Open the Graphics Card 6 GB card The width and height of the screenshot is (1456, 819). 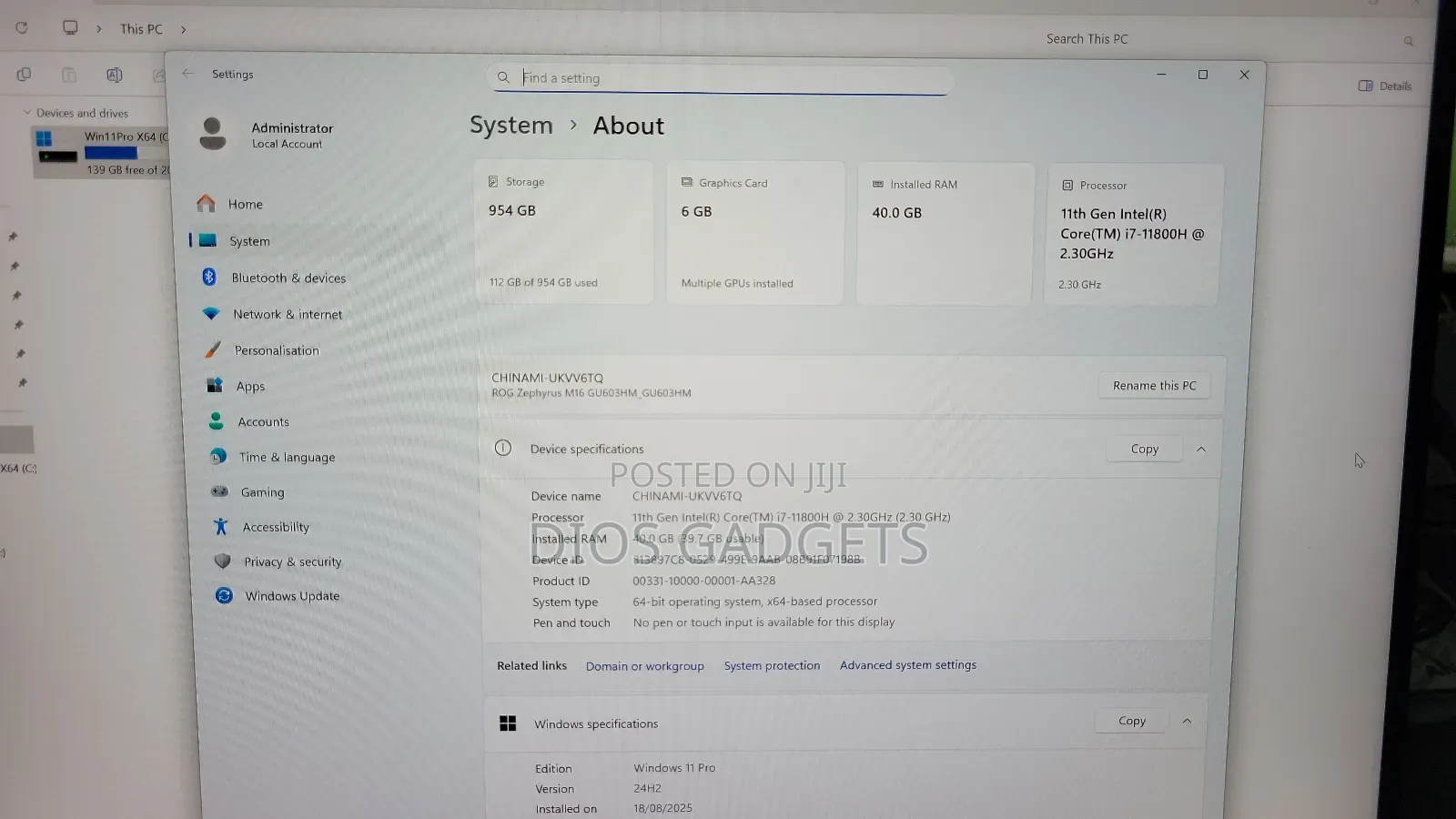[x=755, y=233]
